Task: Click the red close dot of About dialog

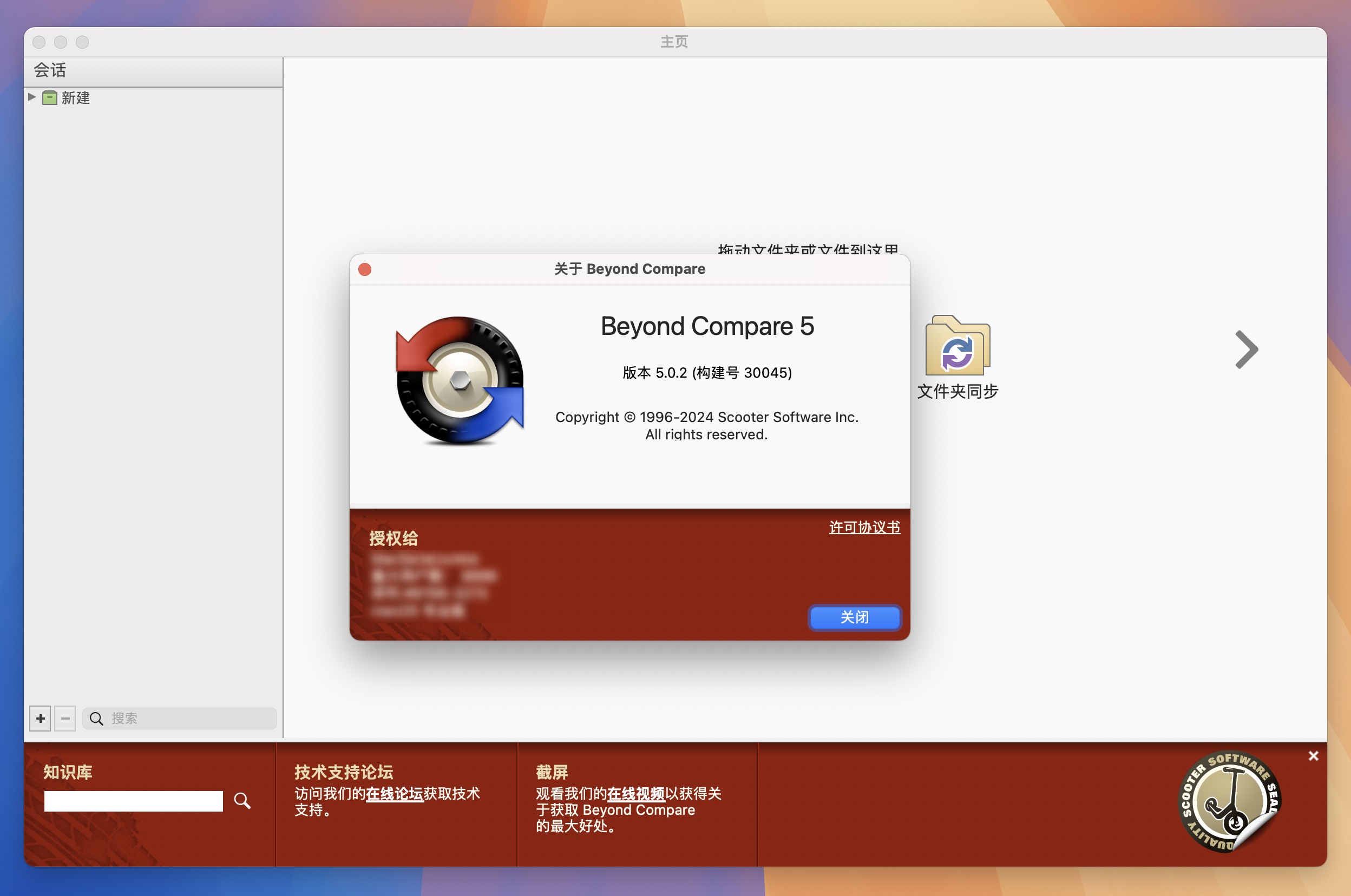Action: [x=365, y=269]
